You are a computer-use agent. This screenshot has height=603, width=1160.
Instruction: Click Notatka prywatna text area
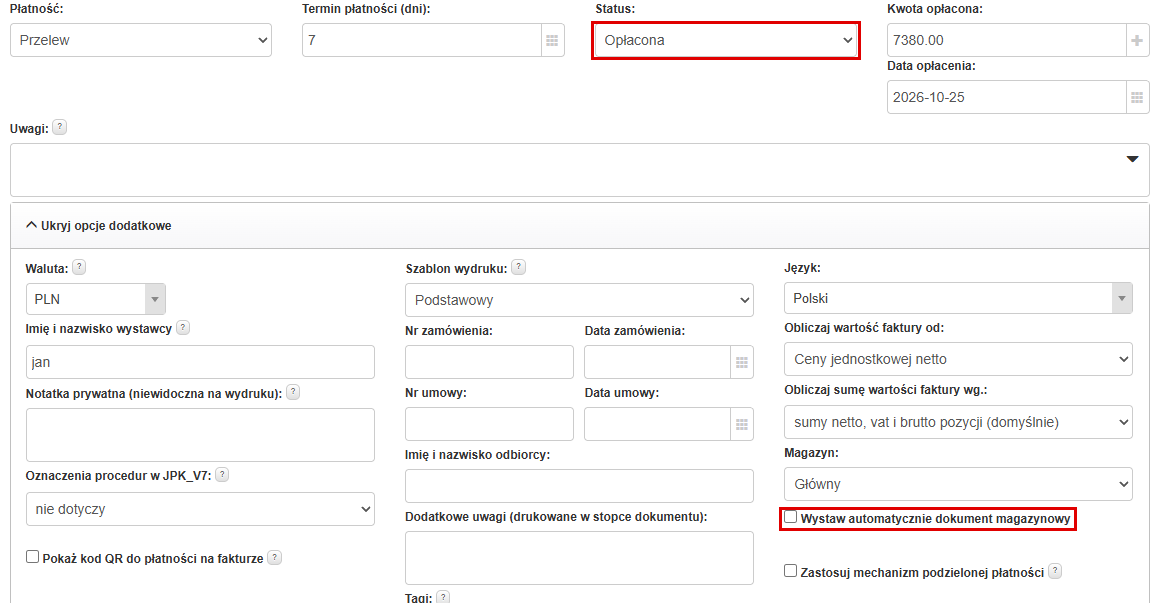click(200, 435)
